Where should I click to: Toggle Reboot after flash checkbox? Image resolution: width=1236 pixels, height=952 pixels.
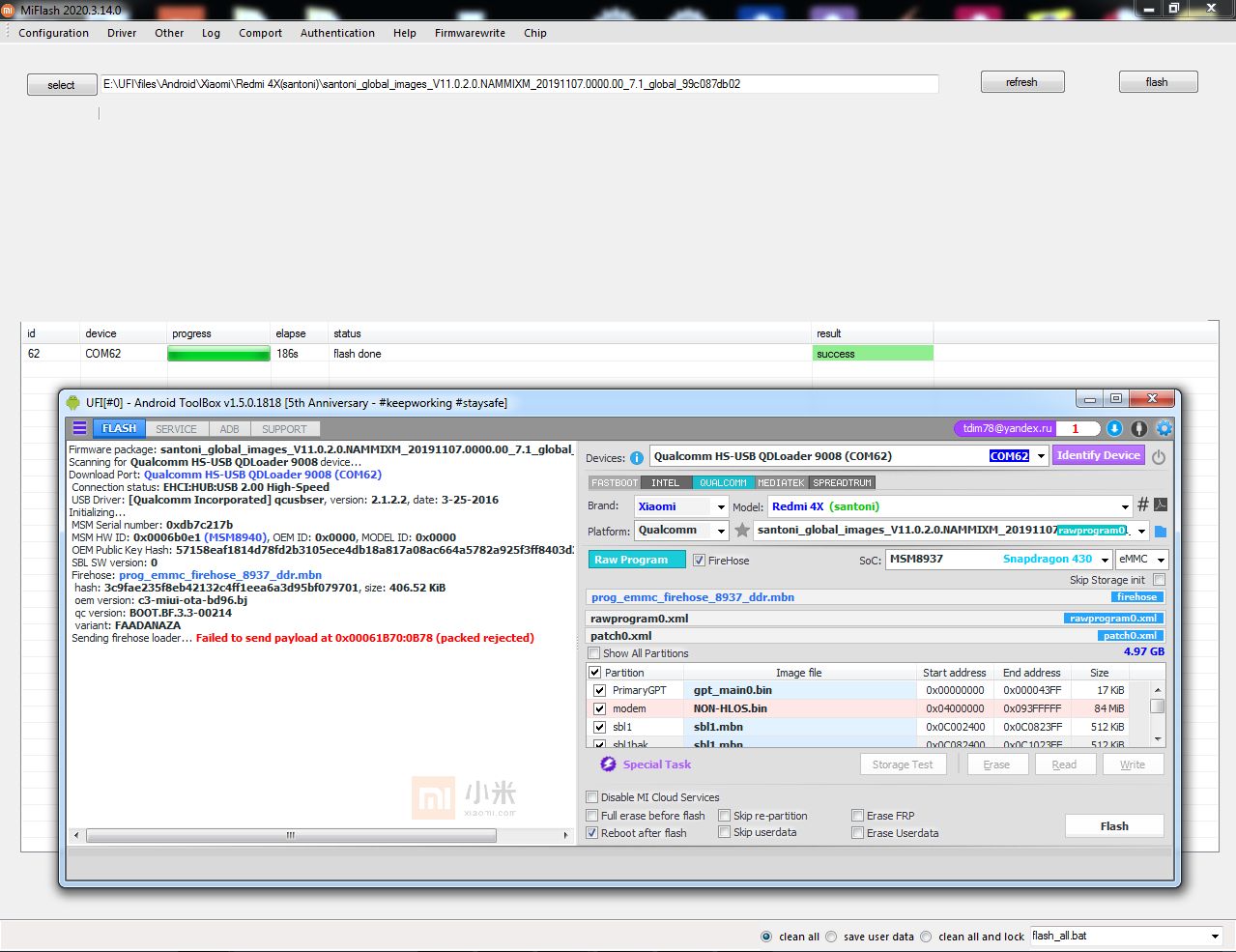pos(592,833)
